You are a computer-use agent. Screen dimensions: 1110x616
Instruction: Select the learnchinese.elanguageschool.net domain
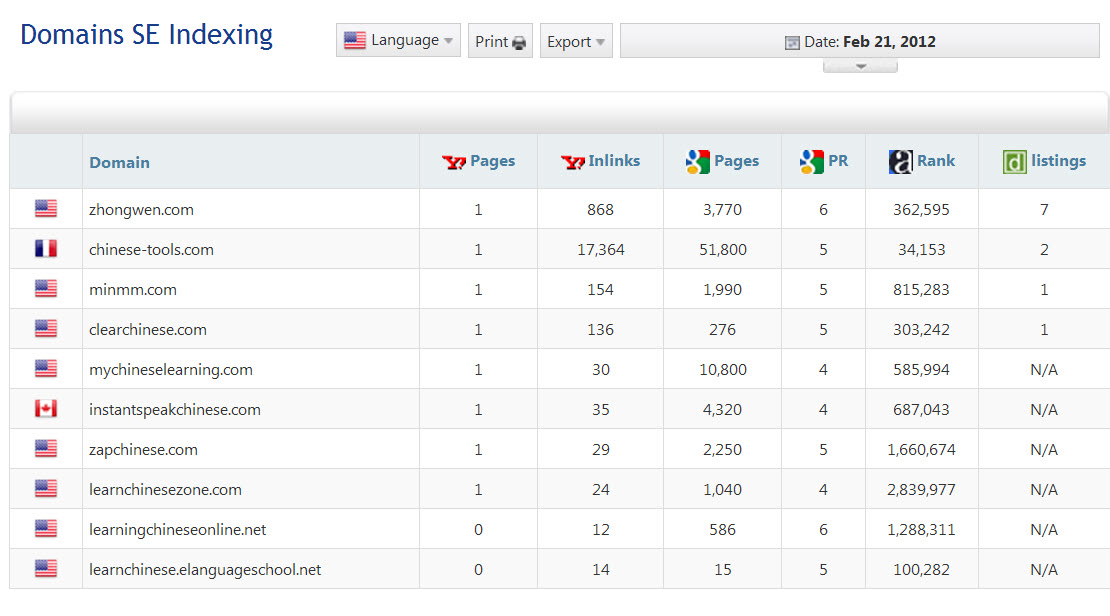coord(205,570)
